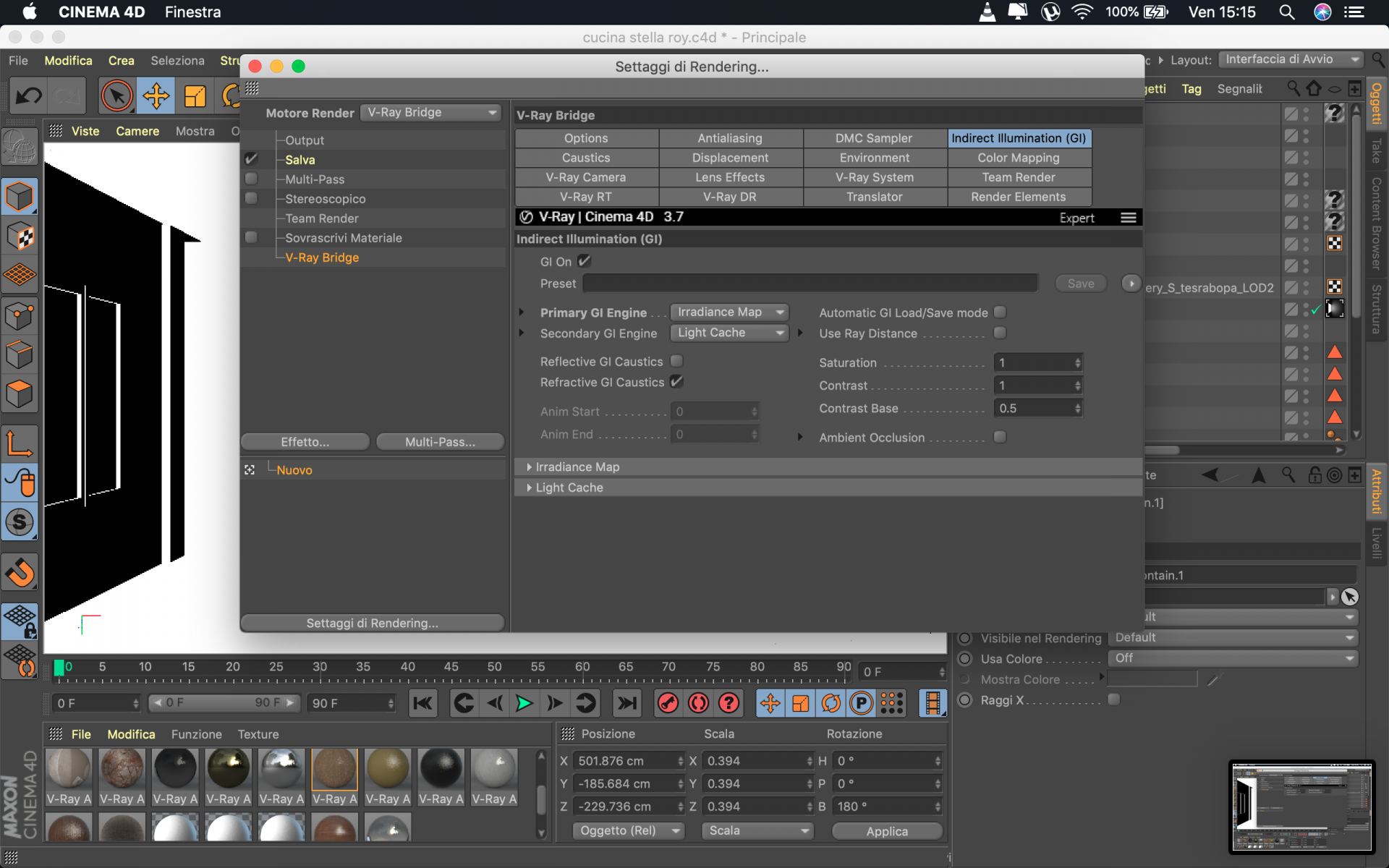
Task: Open the Wi-Fi status menu
Action: 1082,12
